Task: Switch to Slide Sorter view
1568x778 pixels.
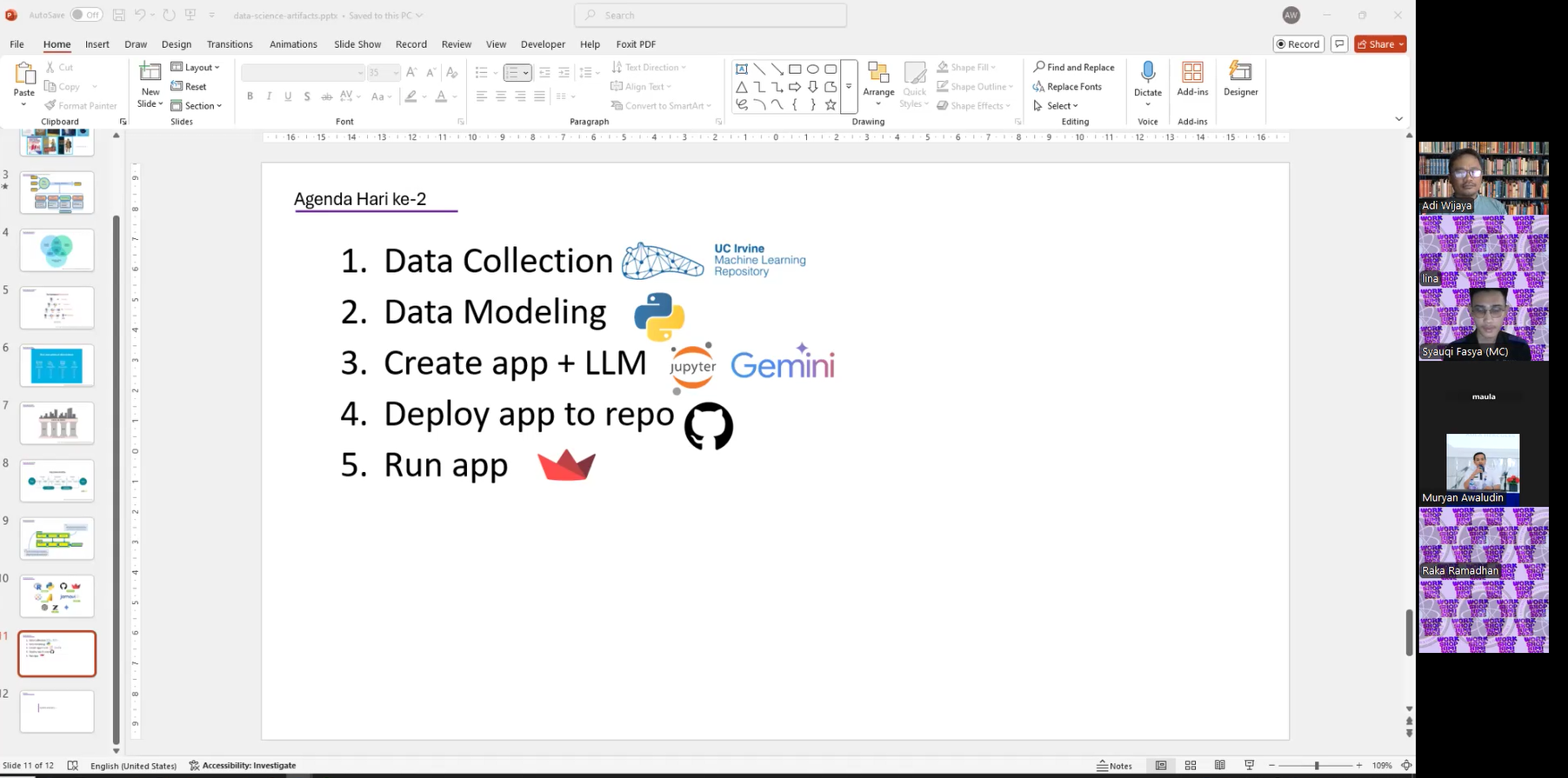Action: [1191, 766]
